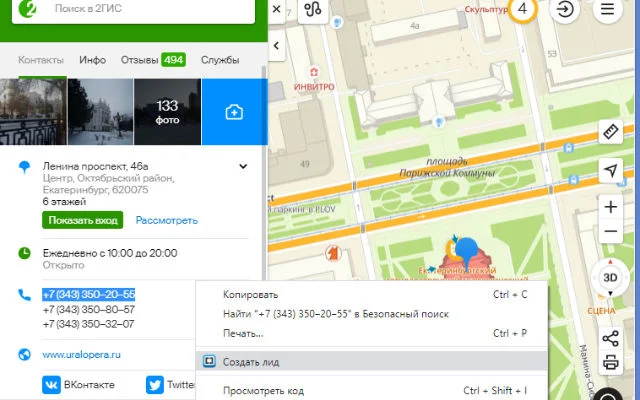The width and height of the screenshot is (640, 400).
Task: Click the 2GIS logo icon
Action: click(x=27, y=8)
